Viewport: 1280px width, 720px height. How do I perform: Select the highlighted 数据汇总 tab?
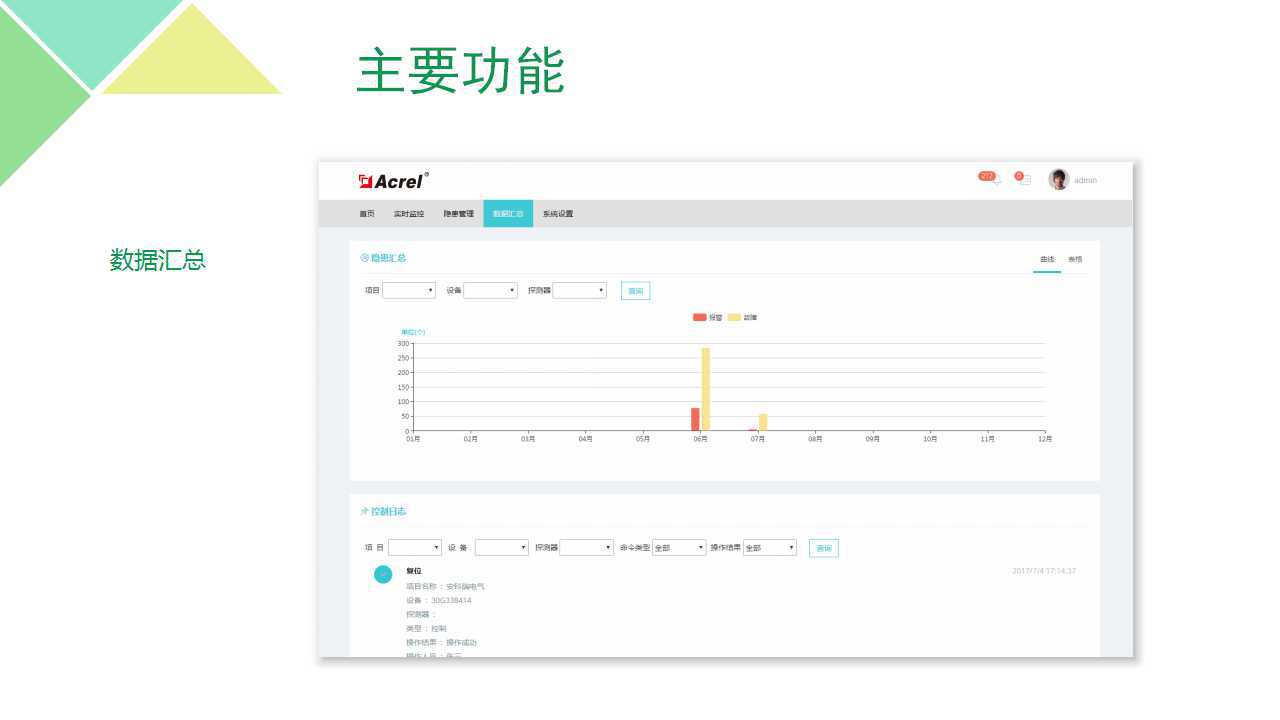[x=508, y=214]
